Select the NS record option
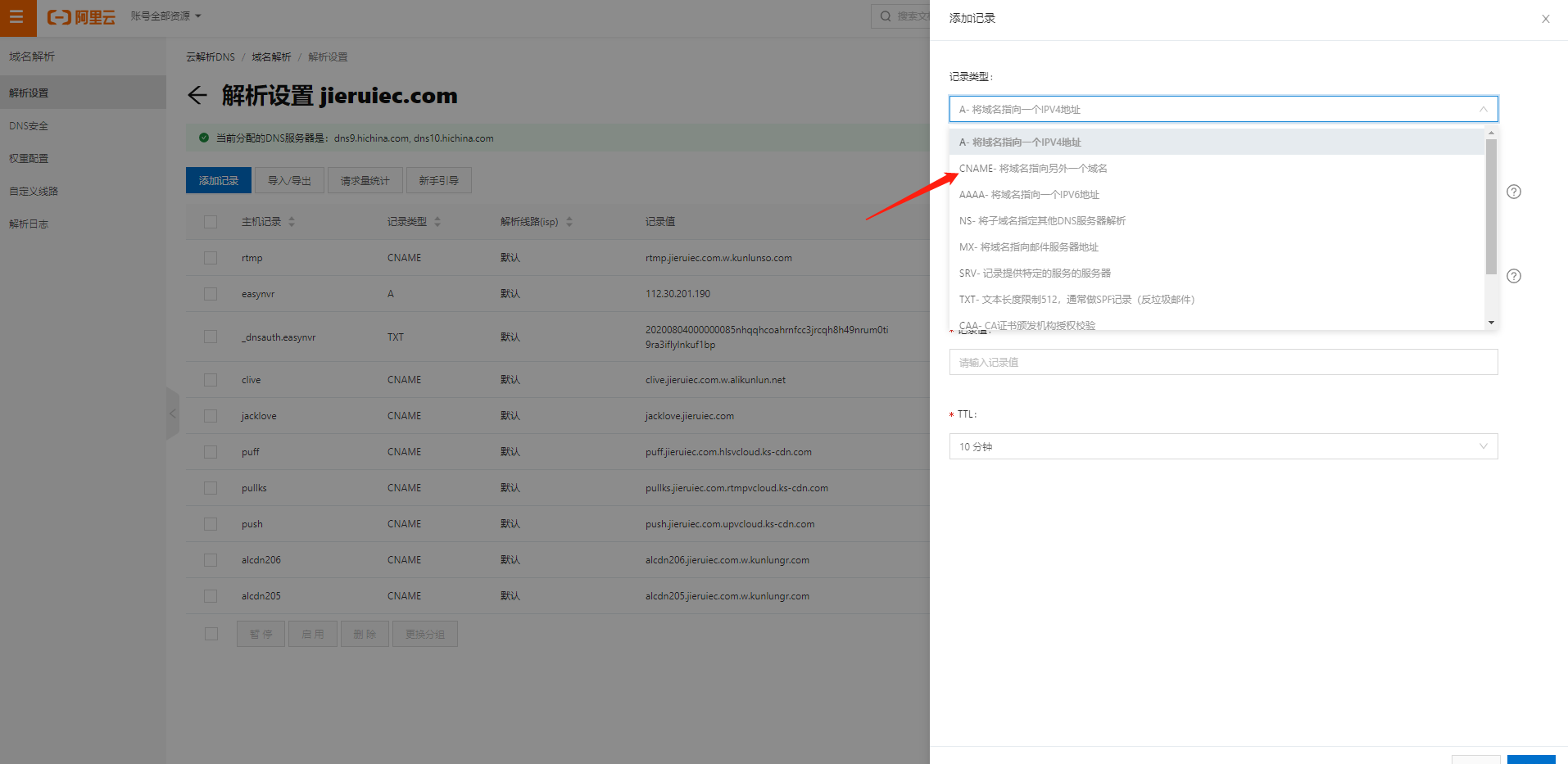This screenshot has width=1568, height=764. 1217,221
